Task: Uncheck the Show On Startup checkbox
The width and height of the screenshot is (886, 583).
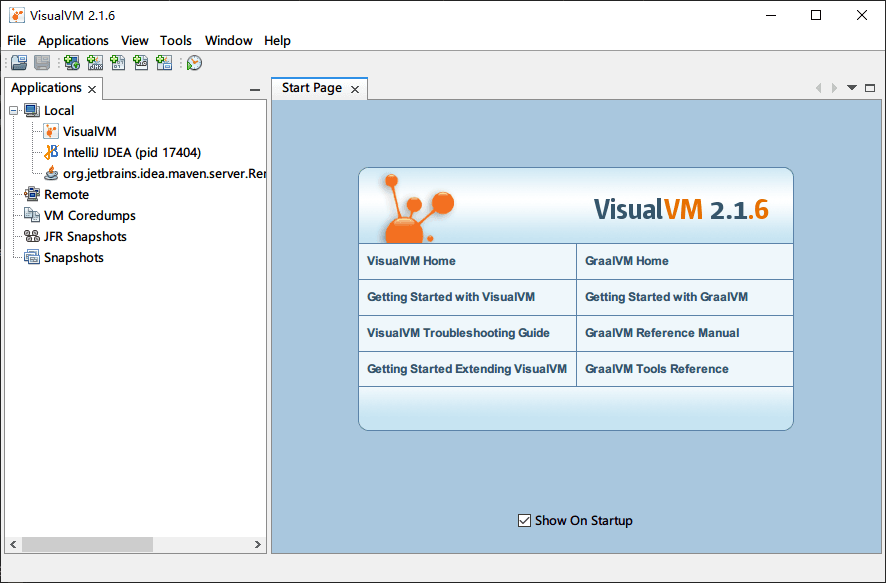Action: (524, 520)
